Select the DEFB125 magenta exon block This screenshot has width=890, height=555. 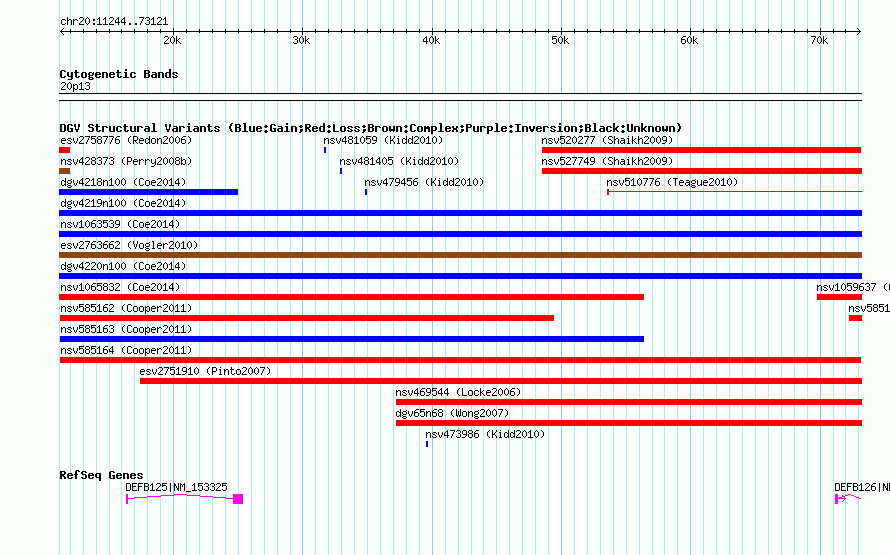pyautogui.click(x=238, y=499)
